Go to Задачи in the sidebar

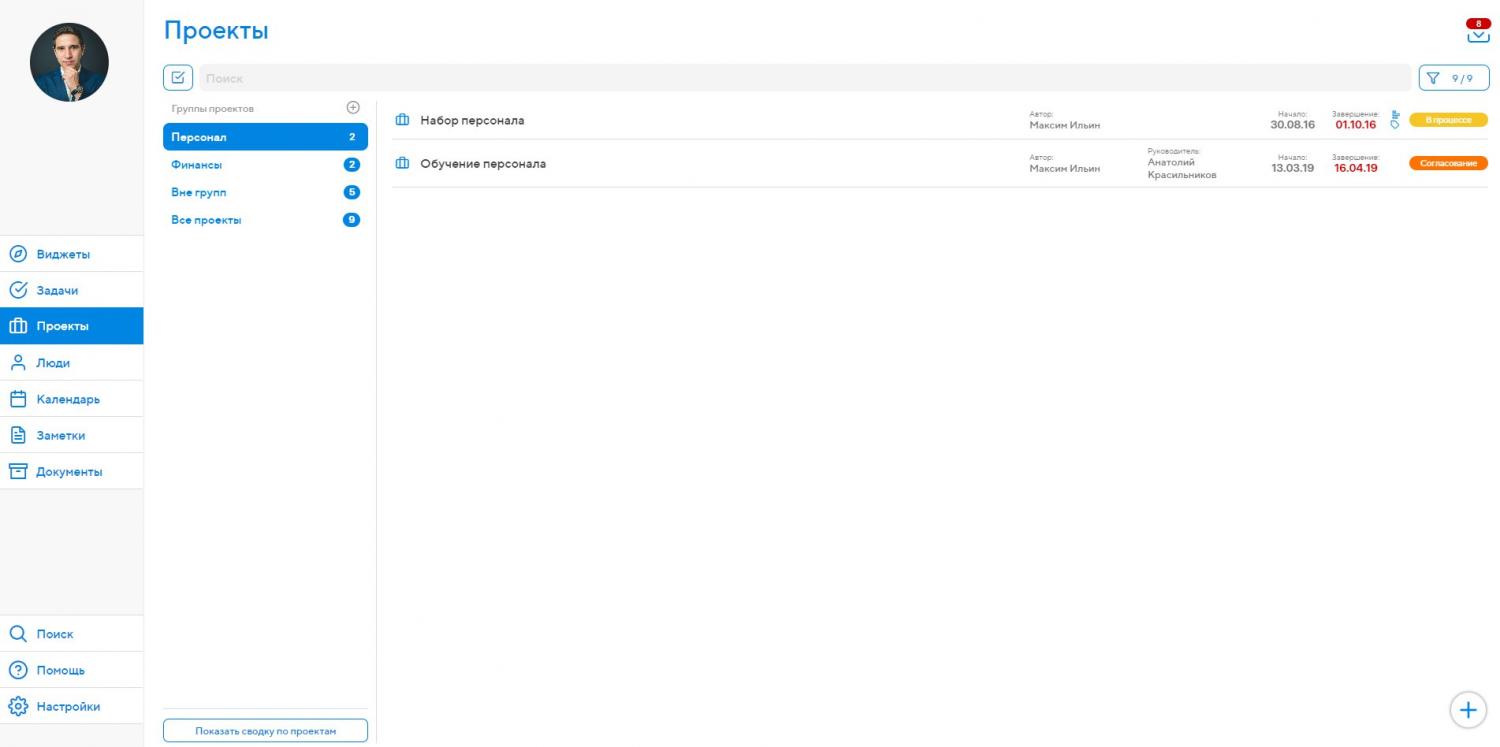click(57, 290)
